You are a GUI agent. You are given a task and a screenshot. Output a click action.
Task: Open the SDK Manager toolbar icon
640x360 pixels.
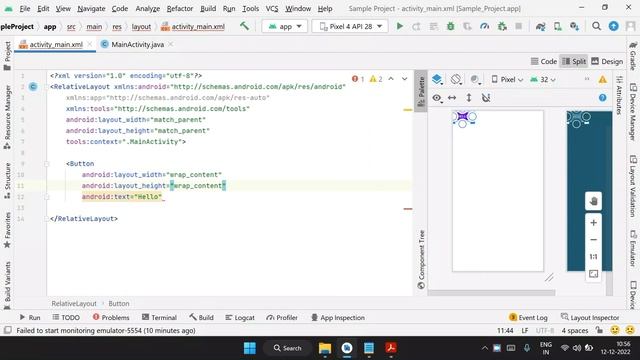pos(574,27)
